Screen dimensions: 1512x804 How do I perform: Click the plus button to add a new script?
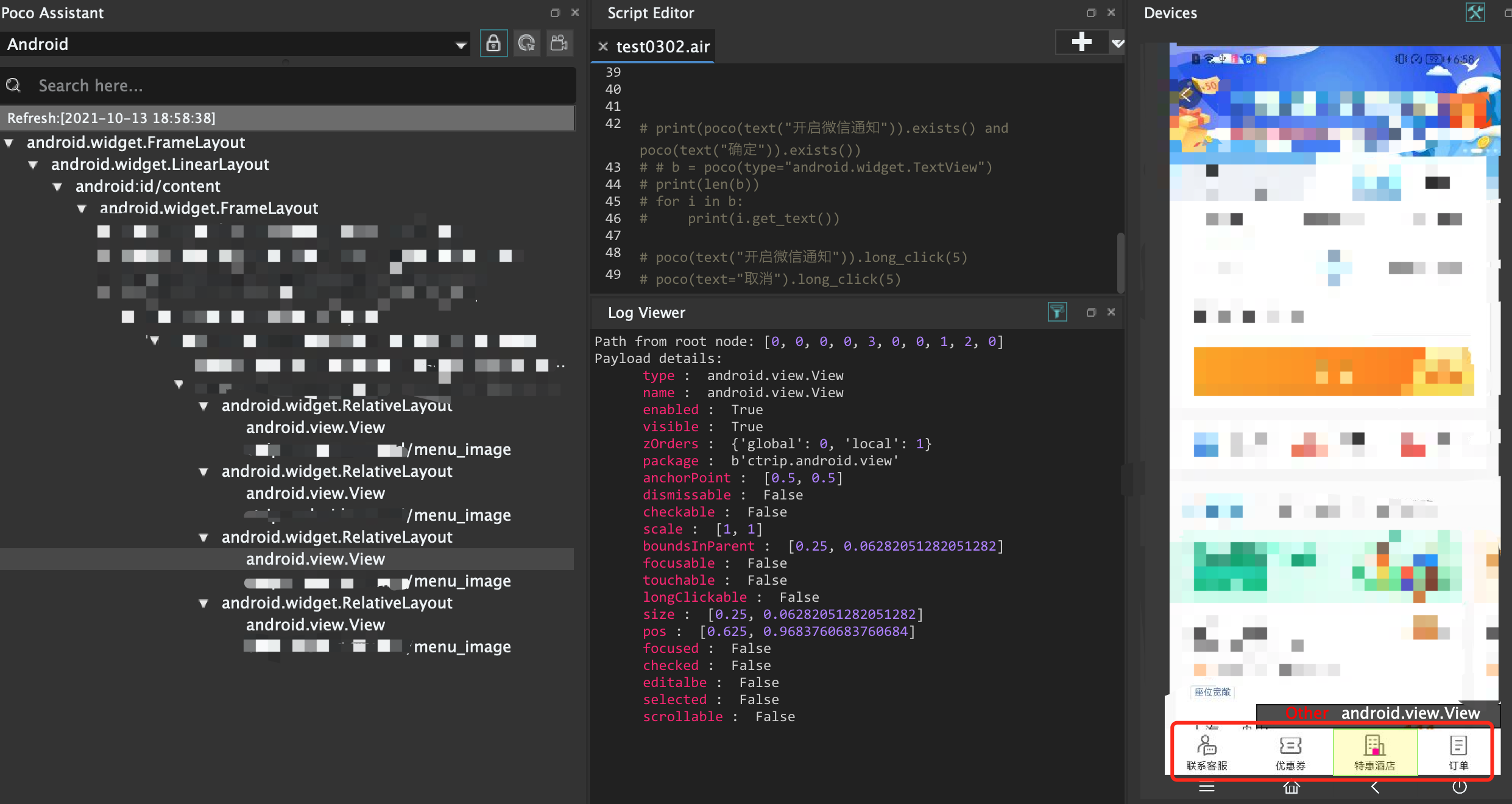click(1081, 42)
